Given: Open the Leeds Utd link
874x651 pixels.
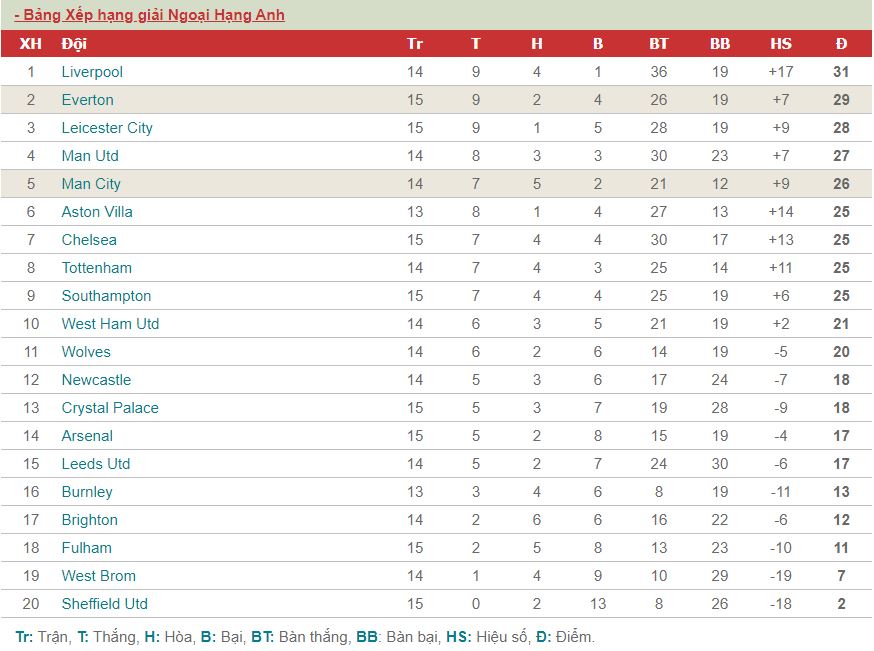Looking at the screenshot, I should click(96, 464).
